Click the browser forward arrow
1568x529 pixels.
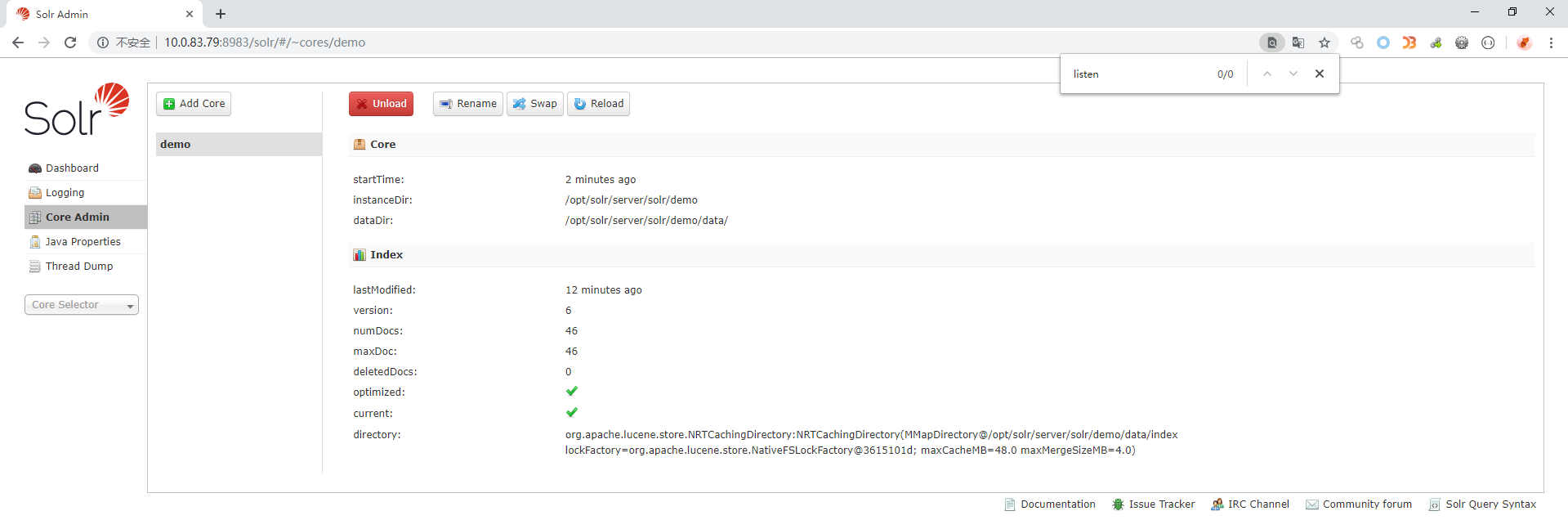(44, 43)
